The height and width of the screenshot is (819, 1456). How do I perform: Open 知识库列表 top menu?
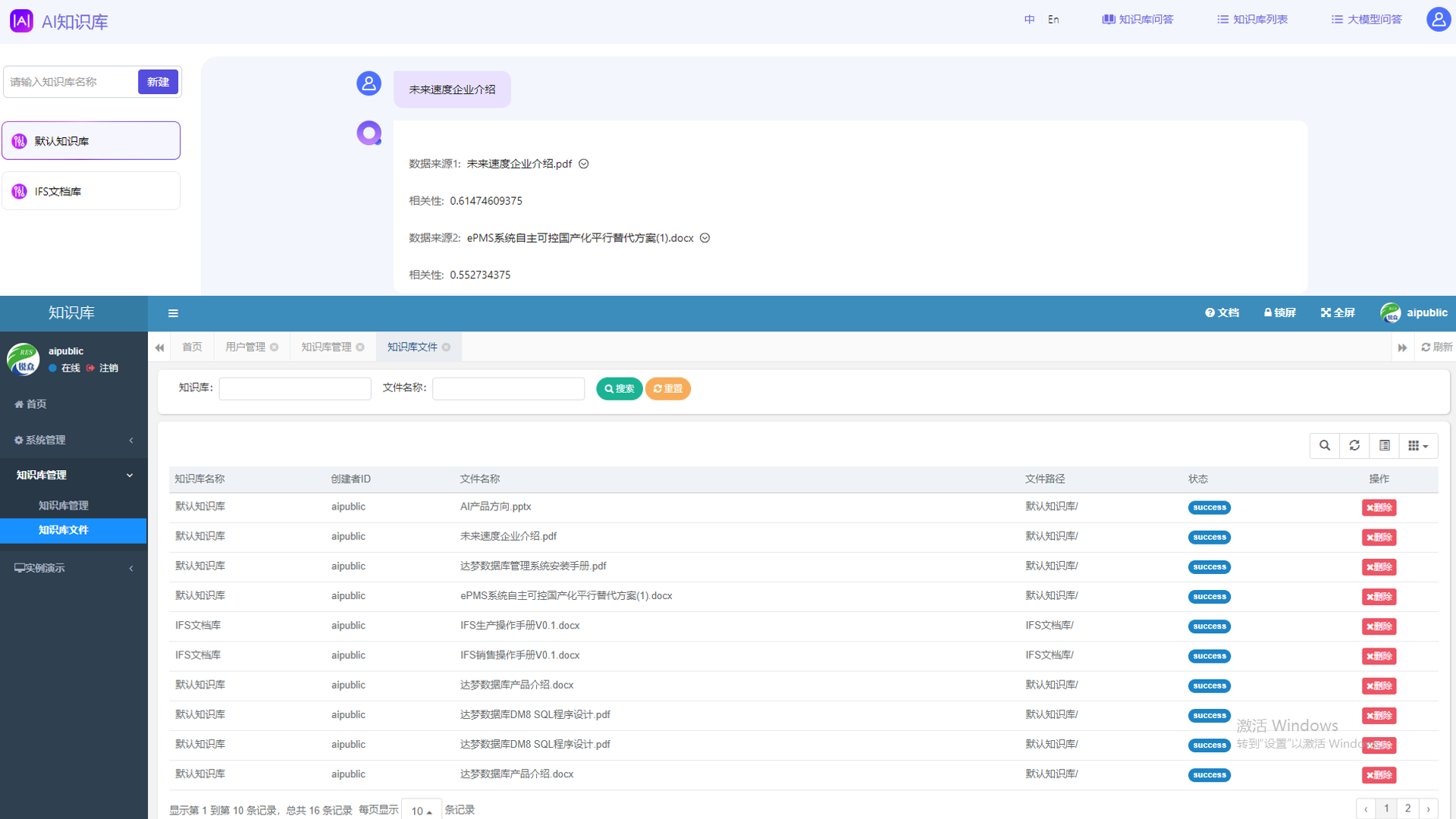tap(1252, 20)
